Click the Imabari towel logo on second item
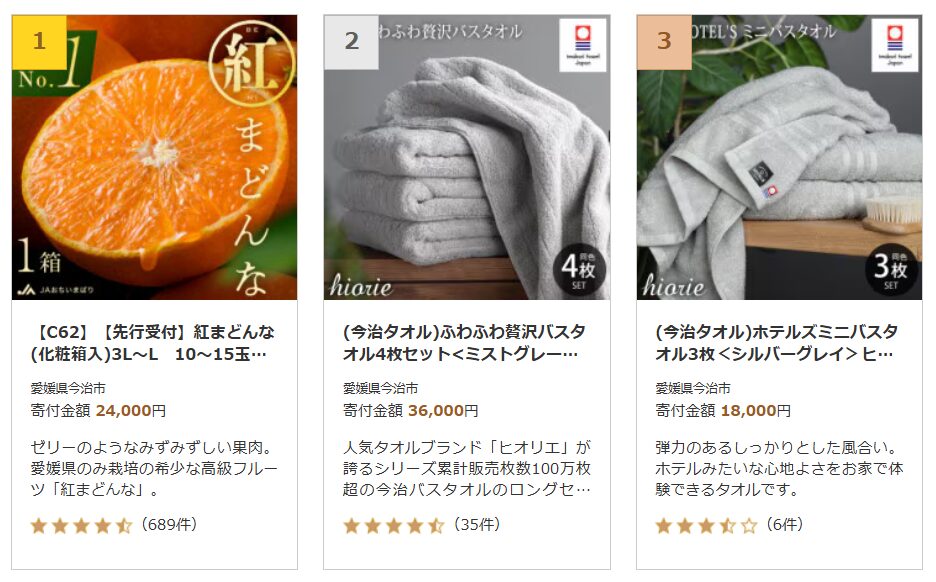Viewport: 936px width, 582px height. click(583, 45)
